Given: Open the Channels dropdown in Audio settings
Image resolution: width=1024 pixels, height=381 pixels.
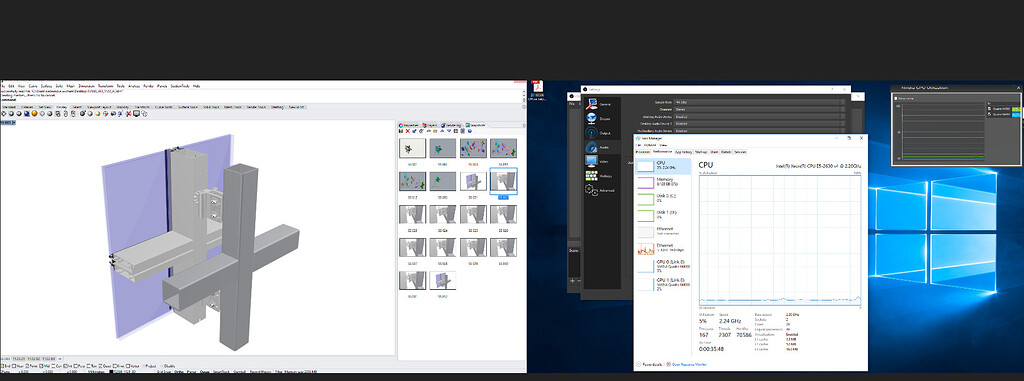Looking at the screenshot, I should pyautogui.click(x=760, y=109).
